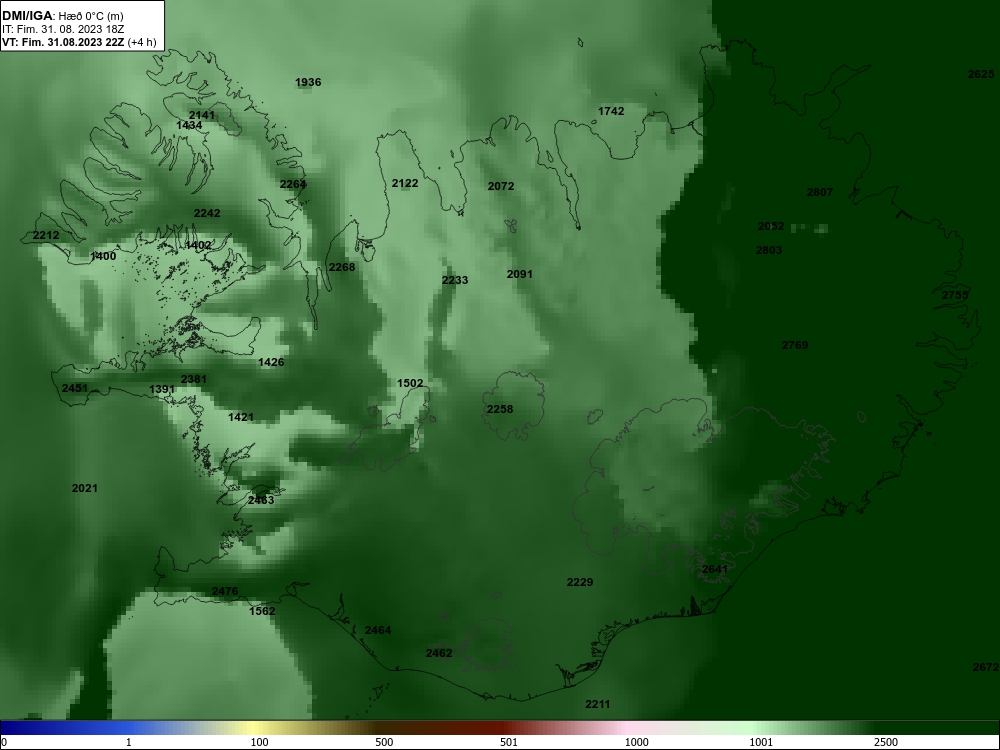This screenshot has width=1000, height=750.
Task: Click the color scale label 0
Action: click(x=4, y=742)
